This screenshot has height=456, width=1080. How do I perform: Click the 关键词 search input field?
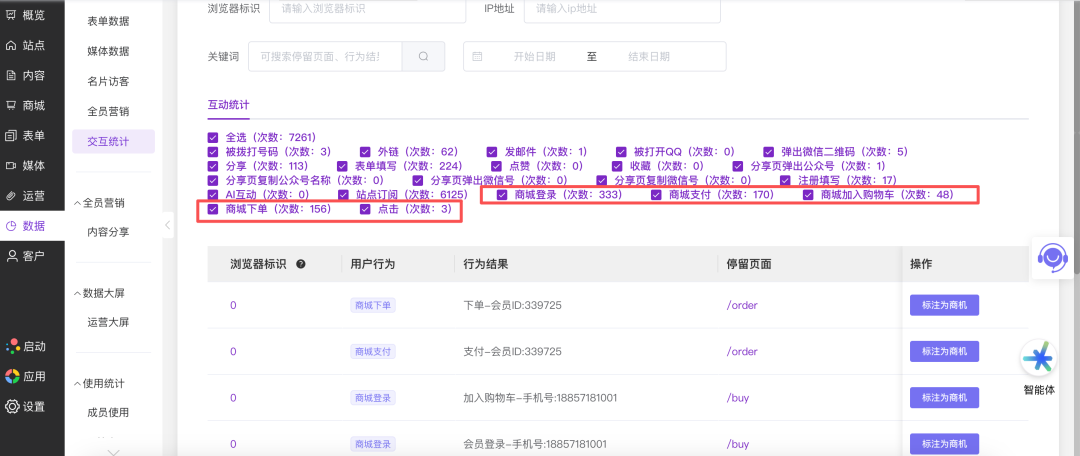[325, 57]
